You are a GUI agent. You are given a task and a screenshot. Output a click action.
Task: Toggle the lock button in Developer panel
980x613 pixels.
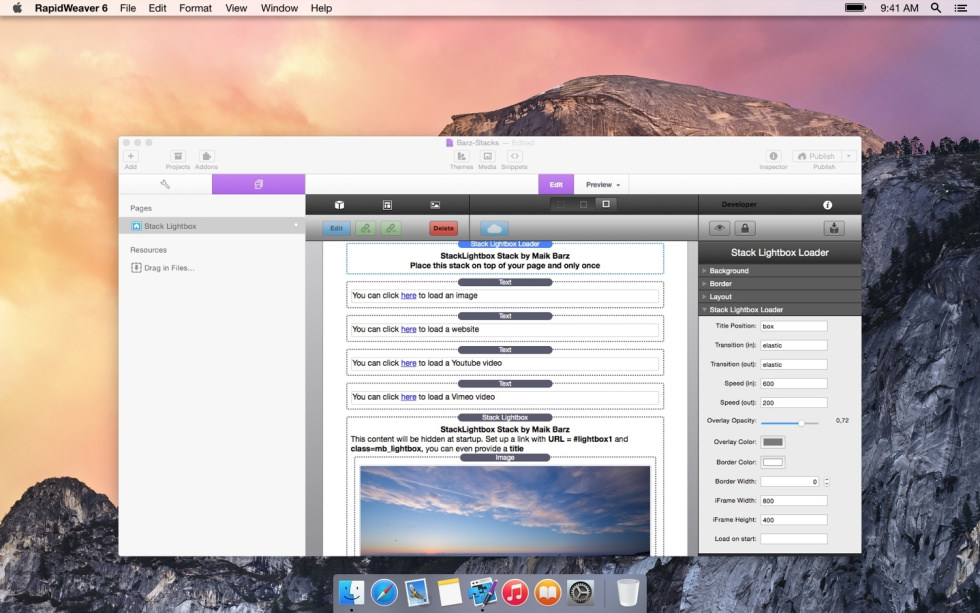pyautogui.click(x=744, y=228)
